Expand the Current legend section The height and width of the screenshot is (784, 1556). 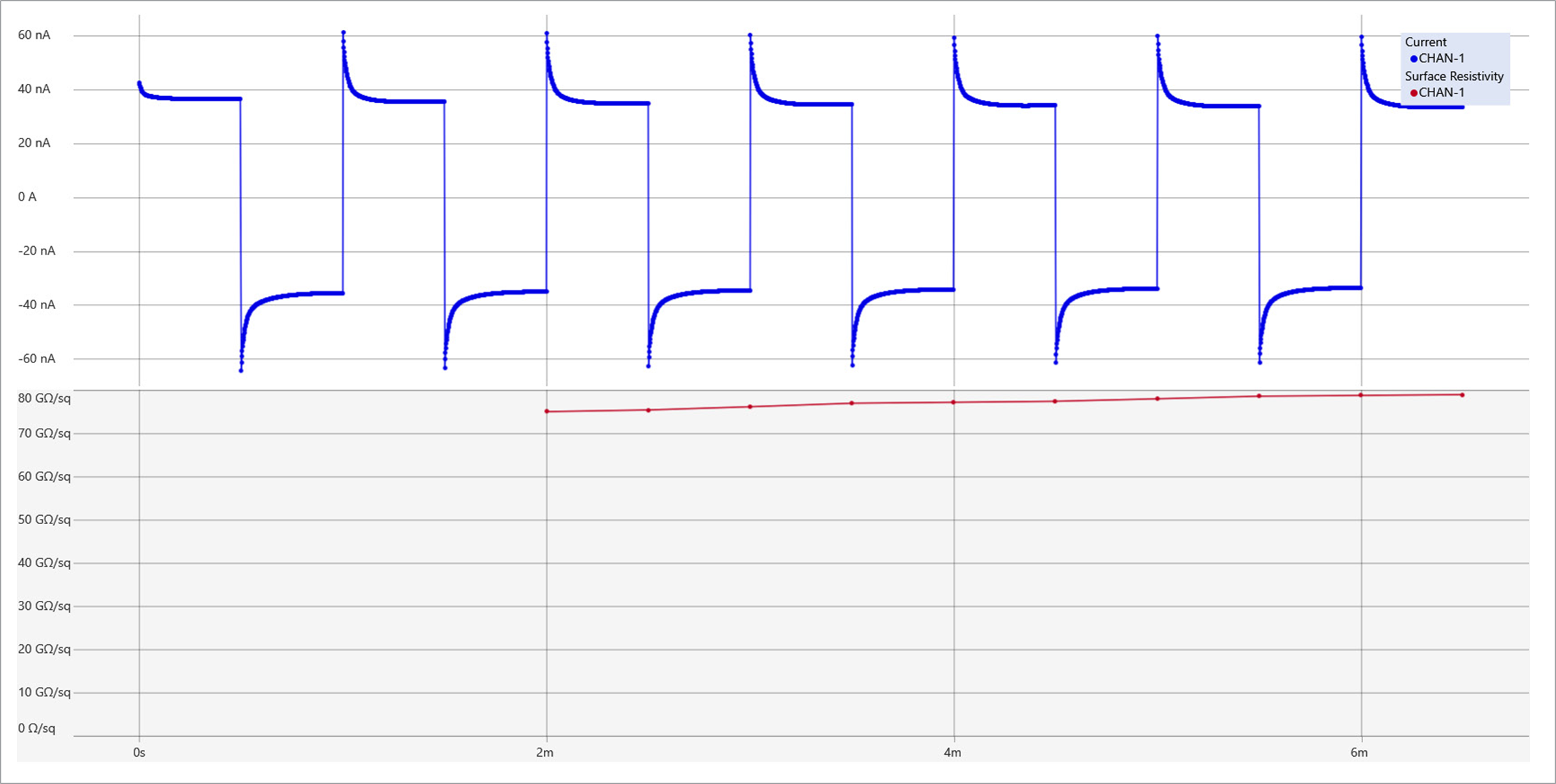point(1427,42)
